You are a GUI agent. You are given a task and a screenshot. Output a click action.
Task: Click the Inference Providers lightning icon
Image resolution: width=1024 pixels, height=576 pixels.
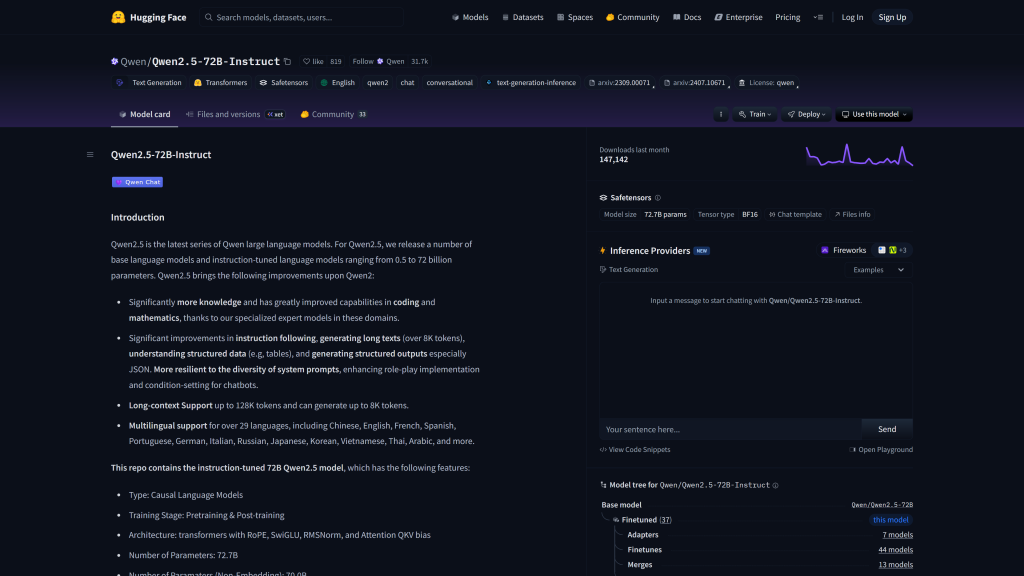(603, 251)
